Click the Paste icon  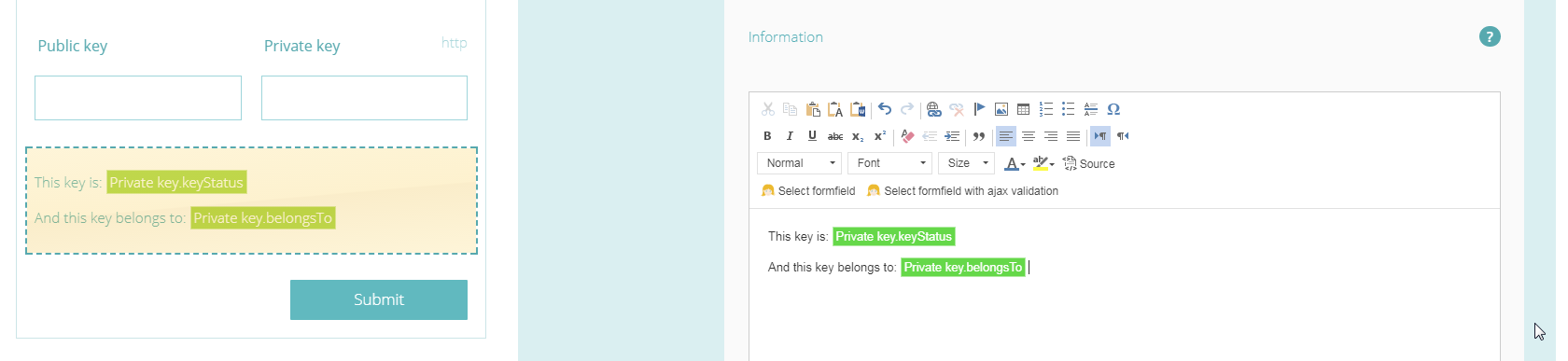(x=813, y=109)
